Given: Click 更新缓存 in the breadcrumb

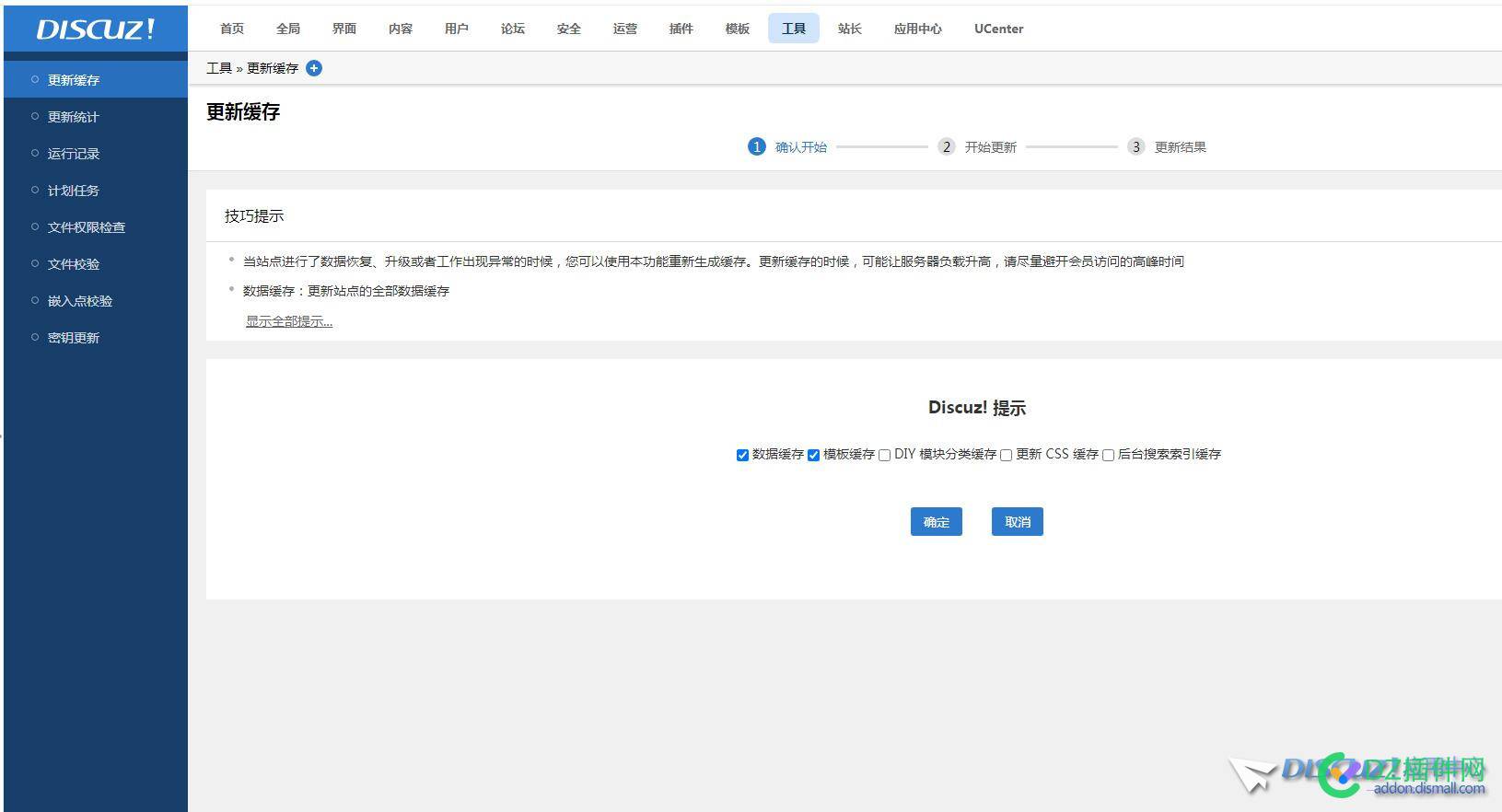Looking at the screenshot, I should 273,68.
